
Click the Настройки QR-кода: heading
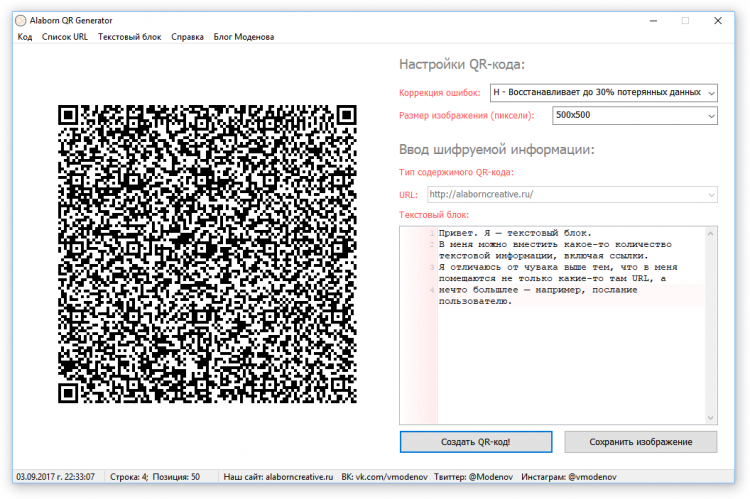click(462, 64)
